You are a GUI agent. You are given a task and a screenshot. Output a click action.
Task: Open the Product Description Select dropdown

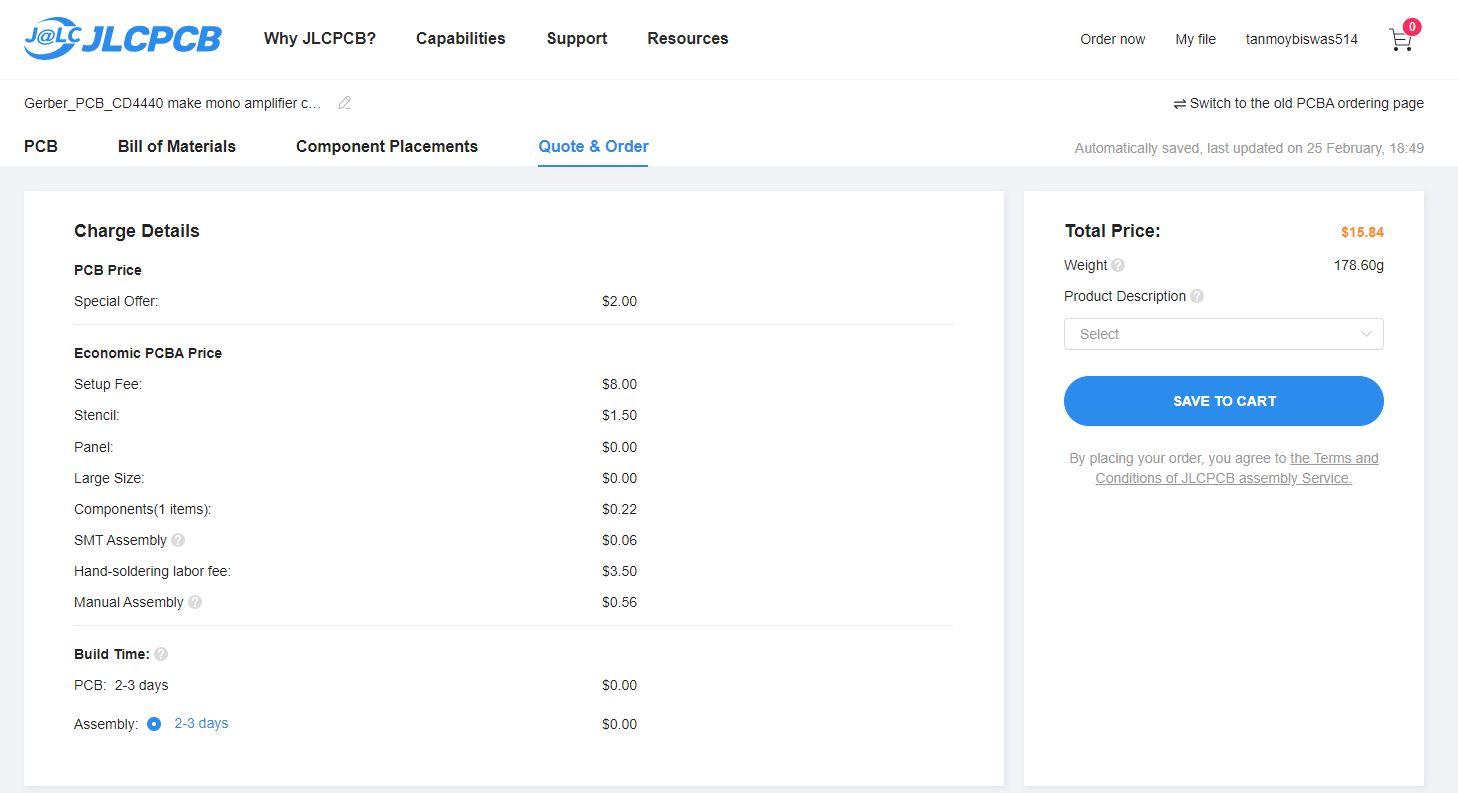pos(1224,334)
